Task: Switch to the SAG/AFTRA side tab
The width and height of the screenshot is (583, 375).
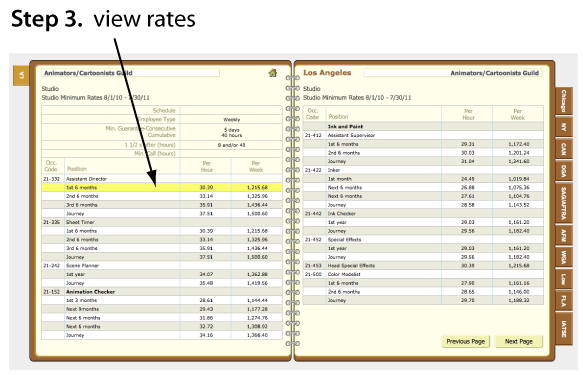Action: click(563, 203)
